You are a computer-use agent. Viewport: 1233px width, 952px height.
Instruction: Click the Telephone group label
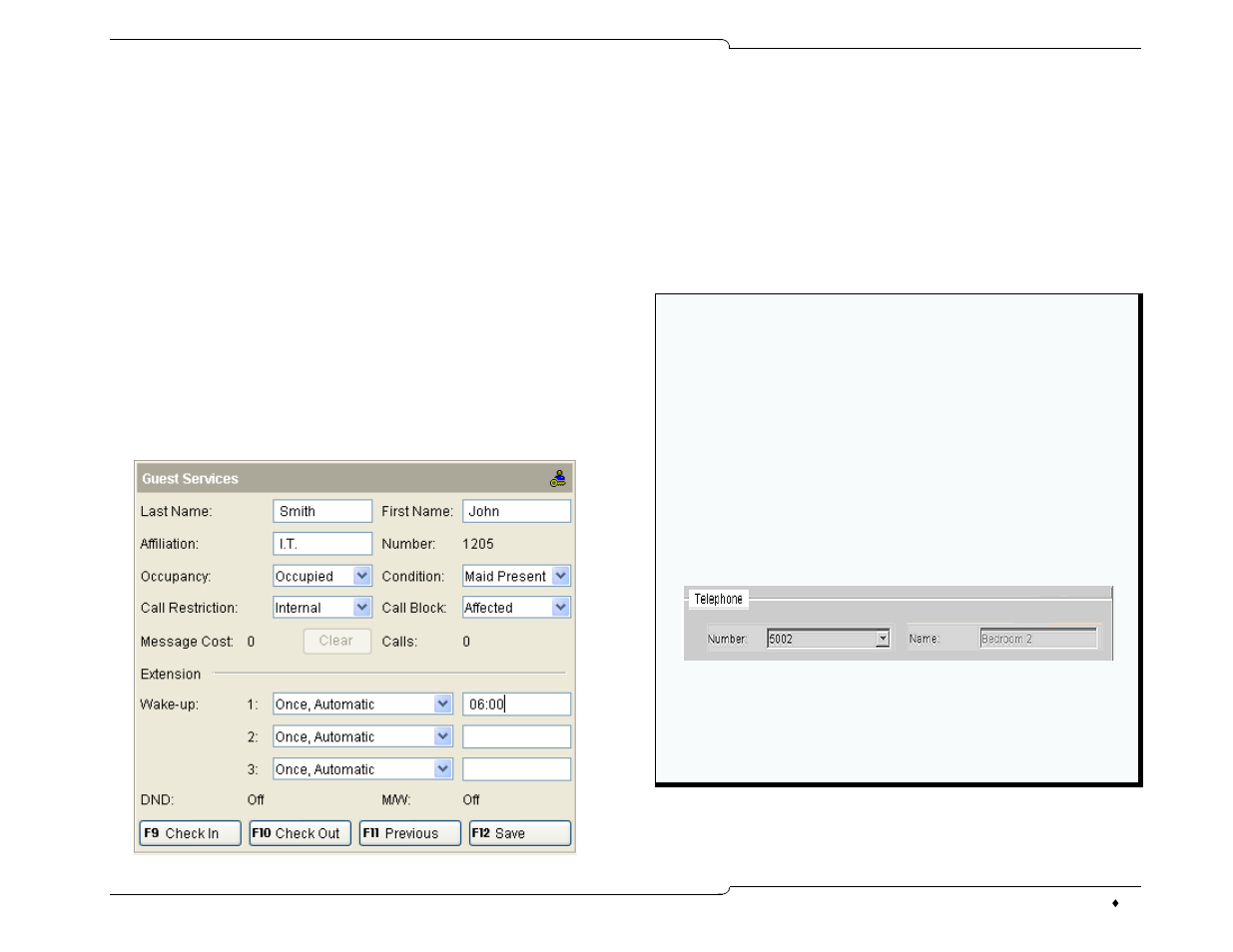[719, 599]
